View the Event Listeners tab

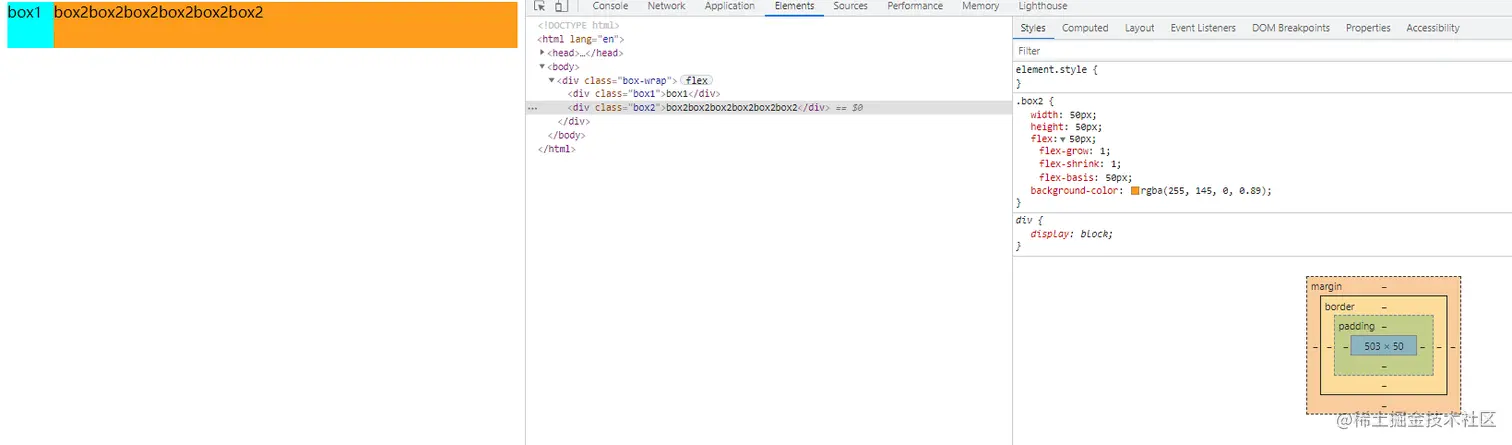[x=1203, y=28]
